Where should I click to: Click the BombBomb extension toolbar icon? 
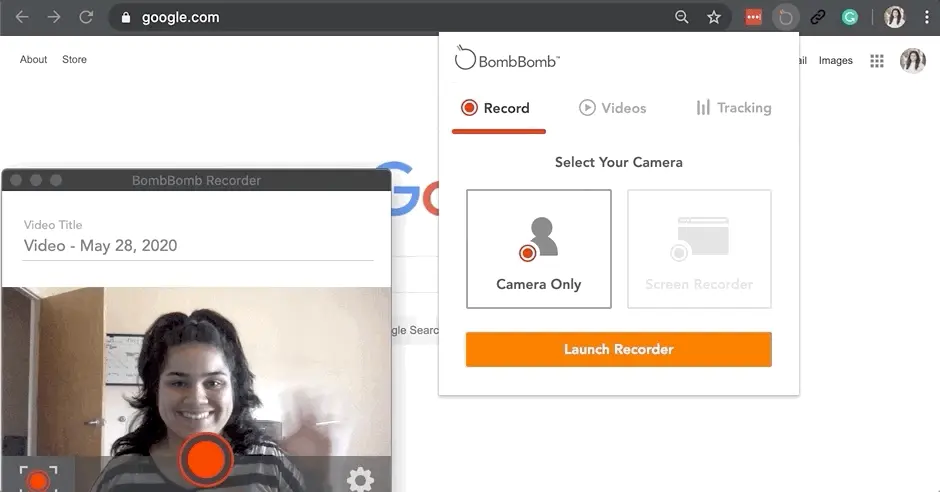click(785, 17)
